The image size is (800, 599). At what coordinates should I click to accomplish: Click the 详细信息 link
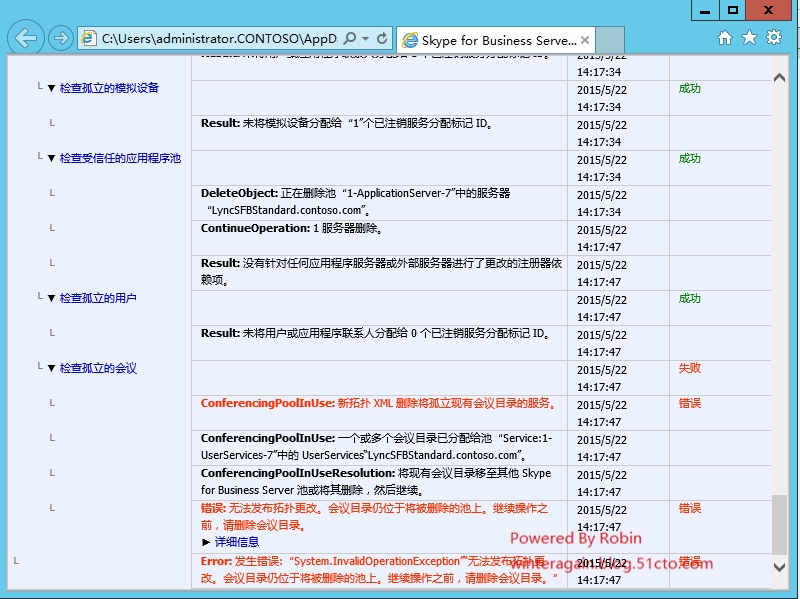[x=237, y=542]
